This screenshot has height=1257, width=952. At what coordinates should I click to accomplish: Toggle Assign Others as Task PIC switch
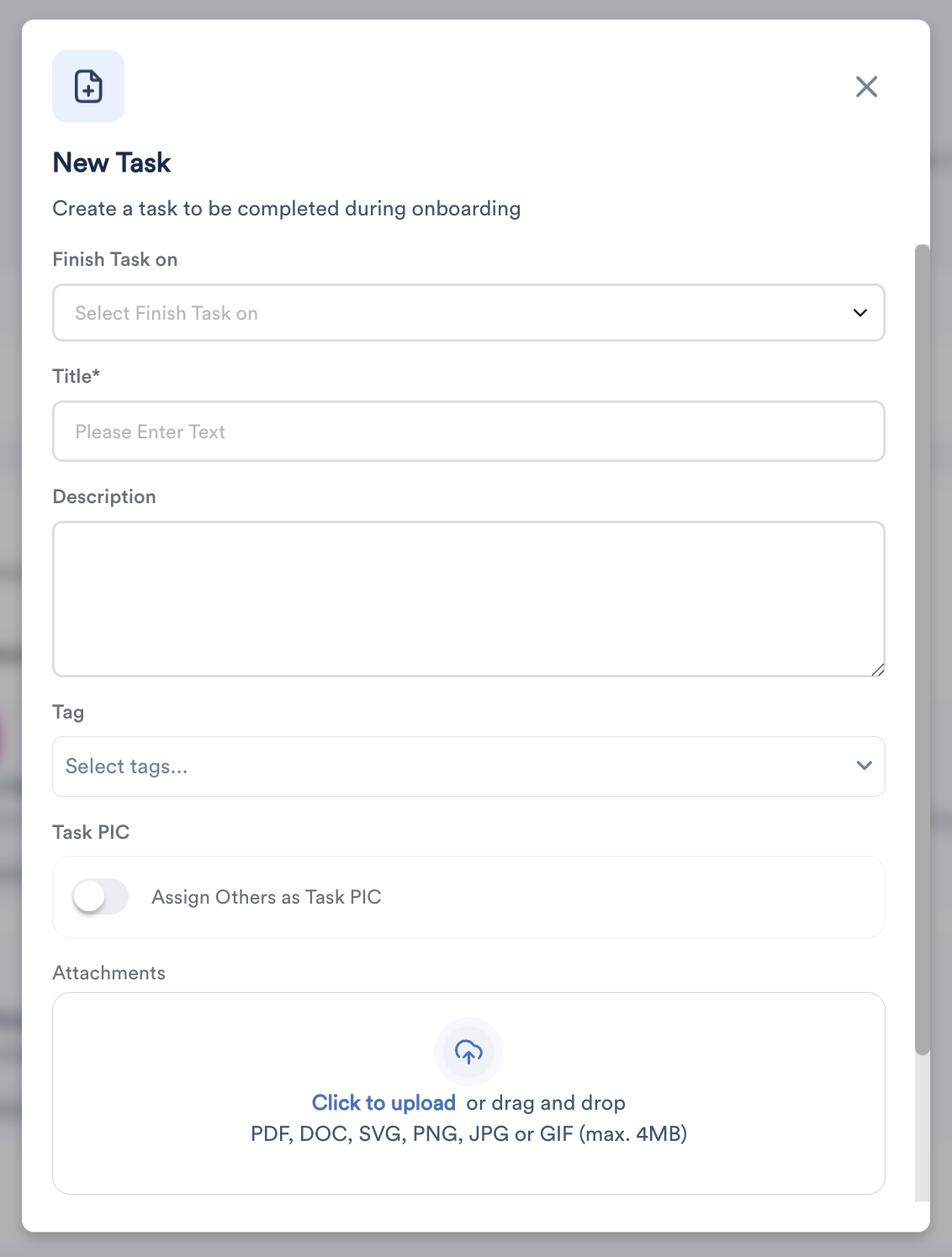point(100,897)
